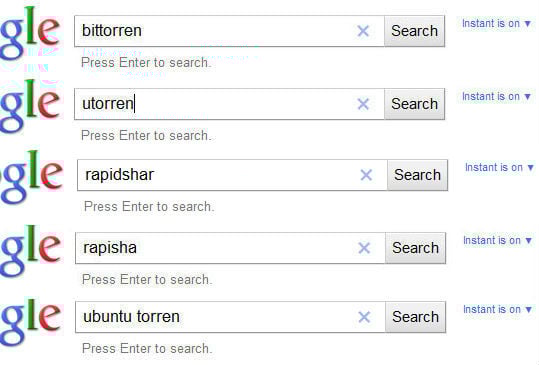This screenshot has width=539, height=365.
Task: Click inside the 'rapisha' search field
Action: (x=230, y=248)
